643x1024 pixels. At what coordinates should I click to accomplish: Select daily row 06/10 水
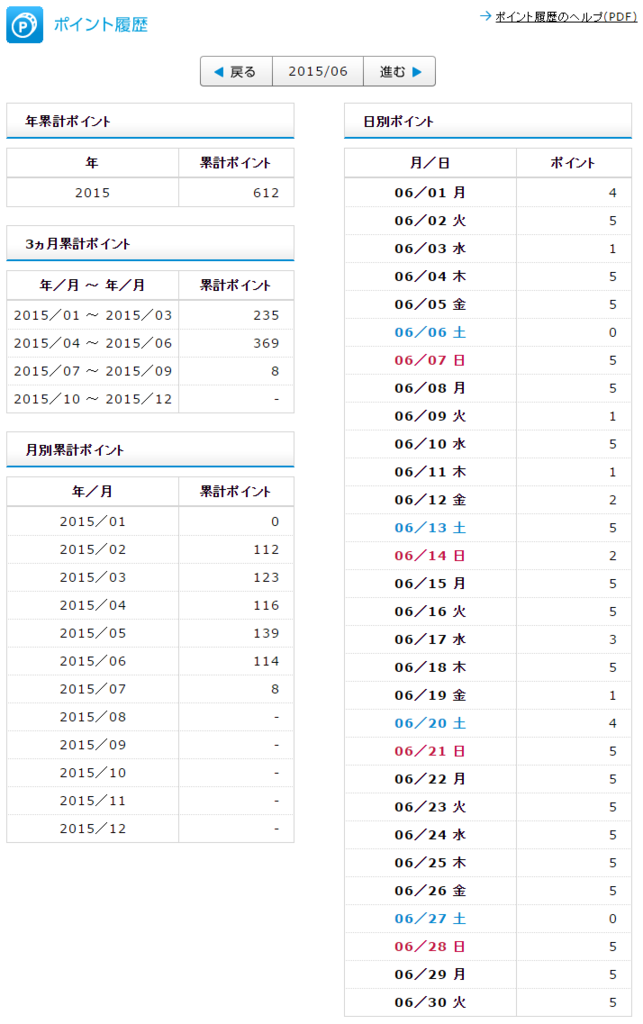(488, 443)
